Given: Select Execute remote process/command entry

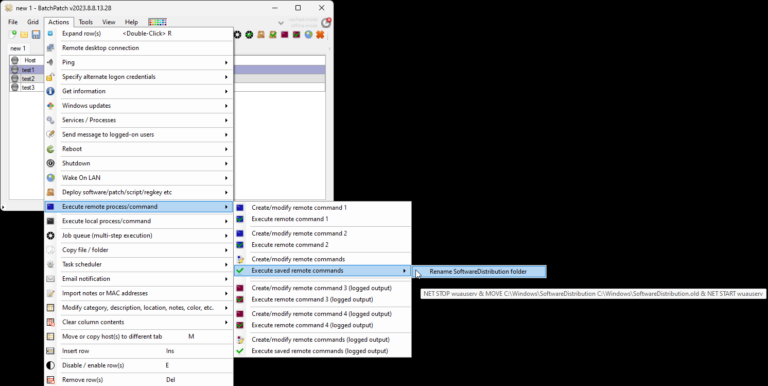Looking at the screenshot, I should [138, 207].
